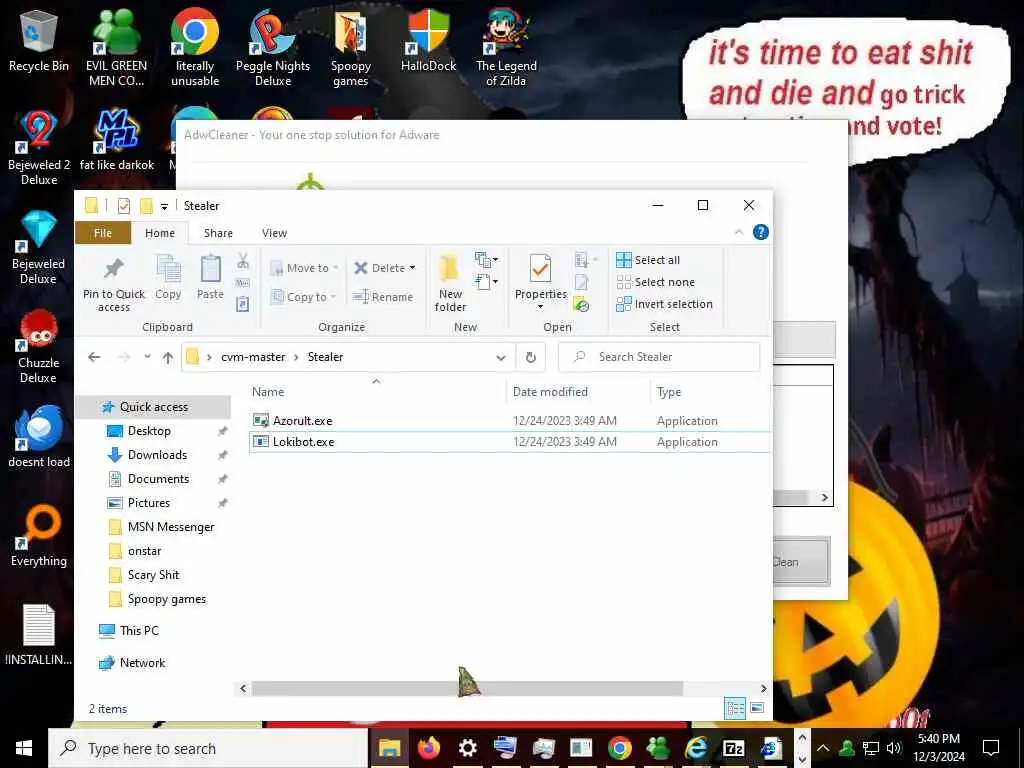Expand the Delete dropdown arrow
Viewport: 1024px width, 768px height.
point(412,268)
